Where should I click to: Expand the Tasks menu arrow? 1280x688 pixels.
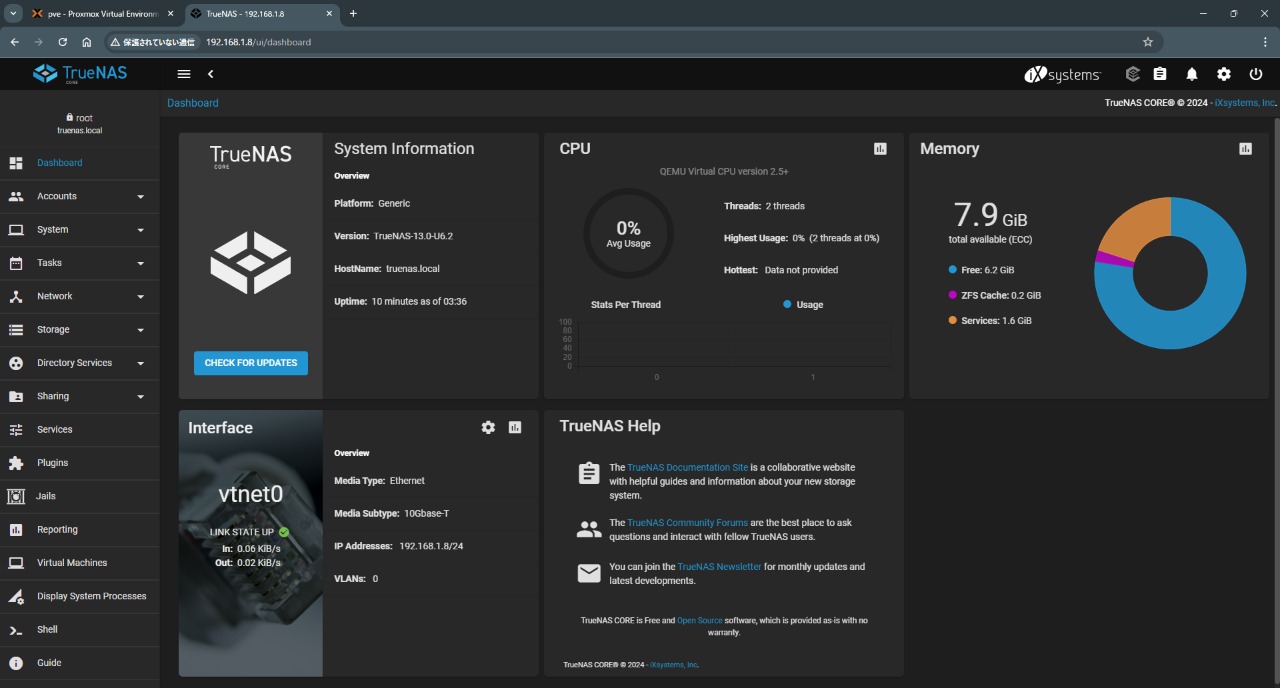point(141,263)
